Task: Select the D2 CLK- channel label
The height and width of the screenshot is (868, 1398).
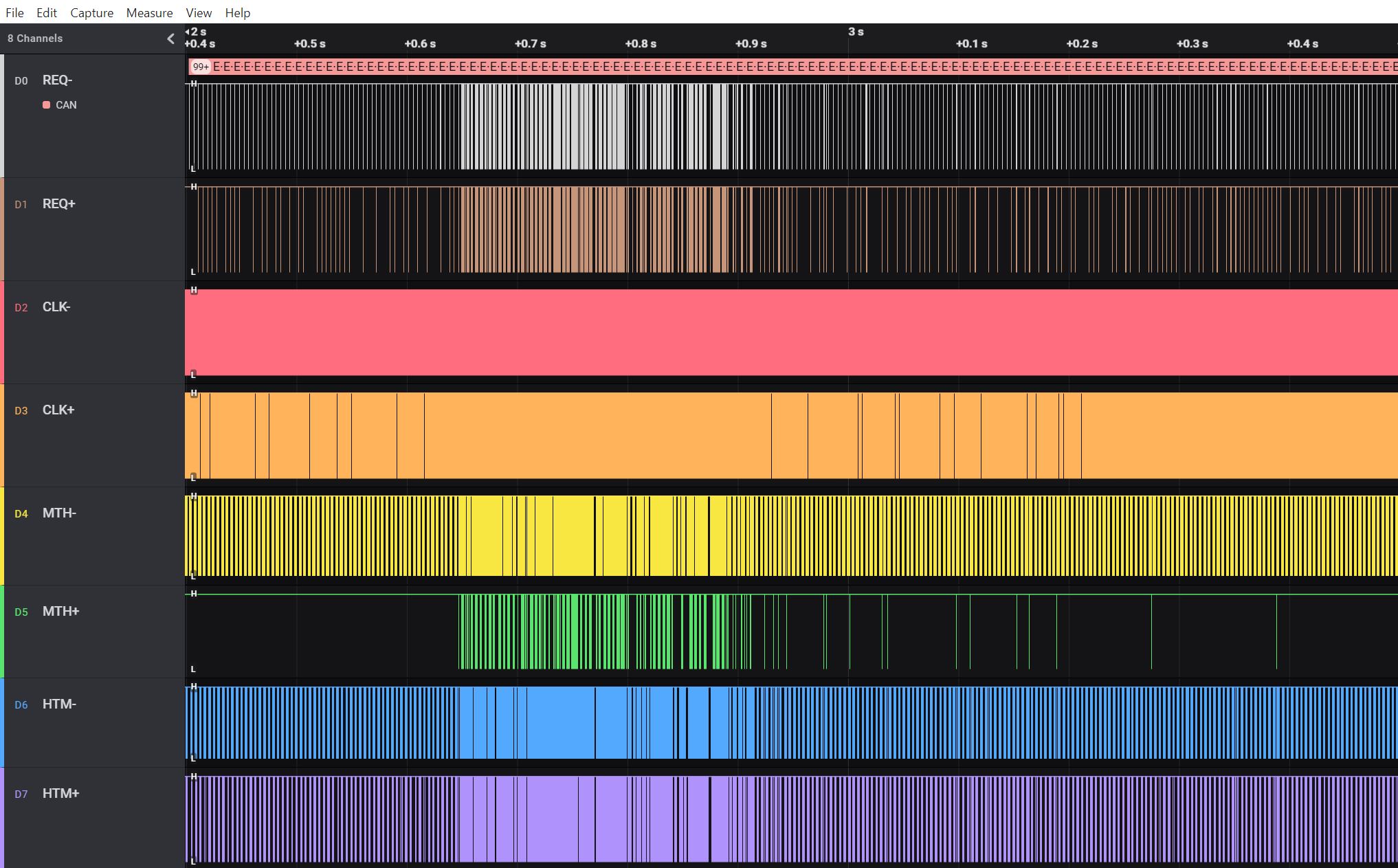Action: point(56,307)
